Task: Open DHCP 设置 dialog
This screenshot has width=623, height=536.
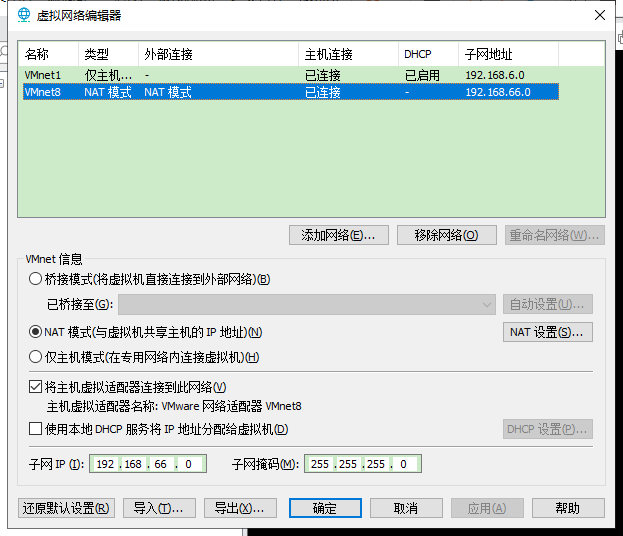Action: coord(548,429)
